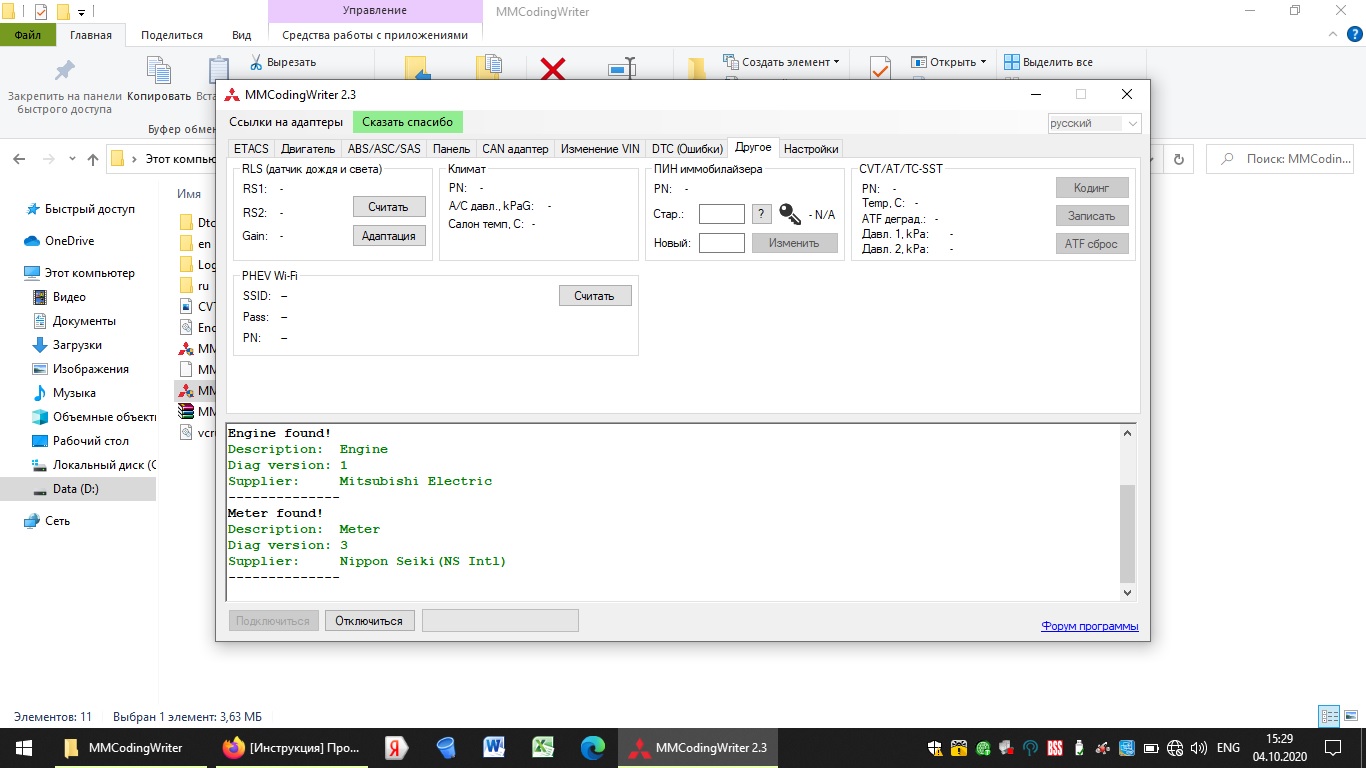Click the Pin to Quick Access icon in Explorer
Viewport: 1366px width, 768px height.
(64, 70)
